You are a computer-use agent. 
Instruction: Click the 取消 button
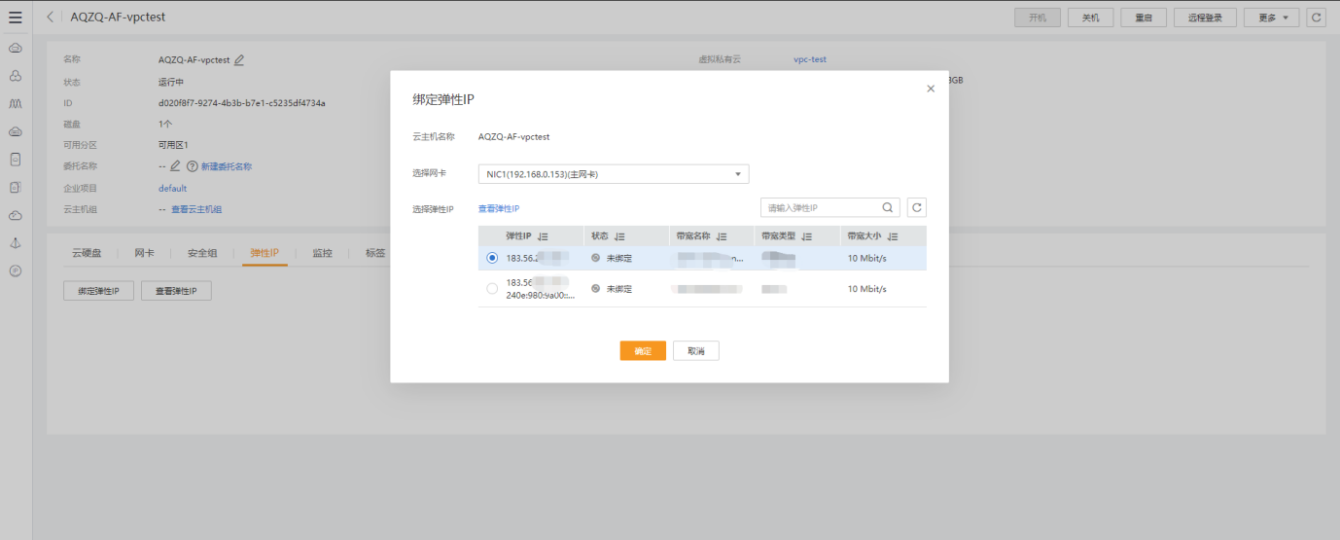click(x=696, y=351)
